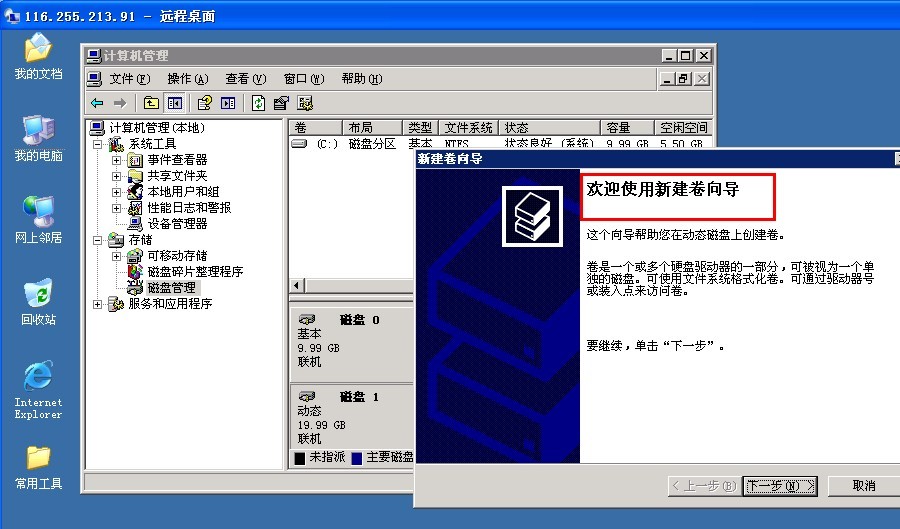Screen dimensions: 900x529
Task: Expand the 事件查看器 tree node
Action: (116, 160)
